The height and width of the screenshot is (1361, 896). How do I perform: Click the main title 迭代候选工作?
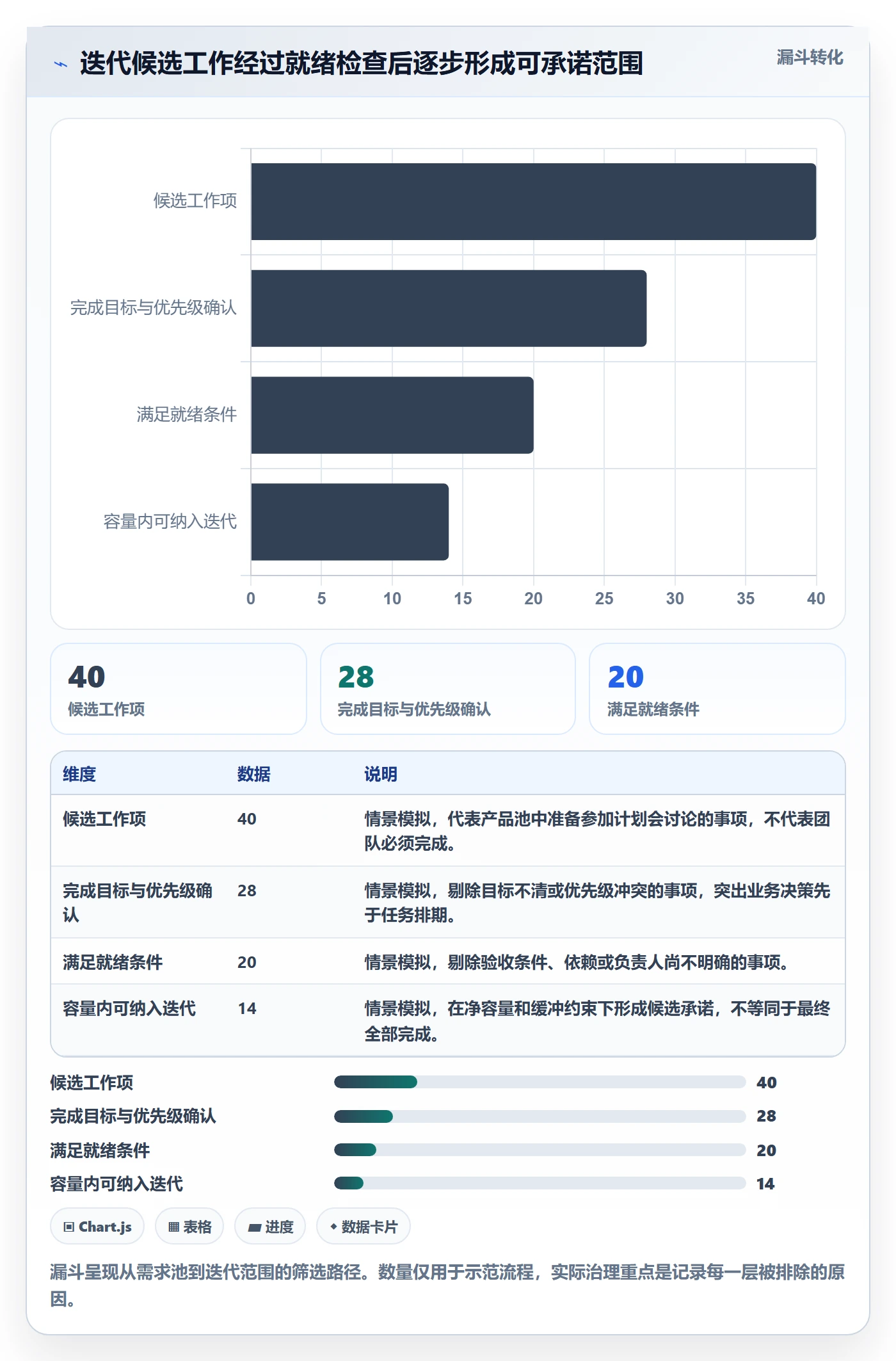coord(362,63)
